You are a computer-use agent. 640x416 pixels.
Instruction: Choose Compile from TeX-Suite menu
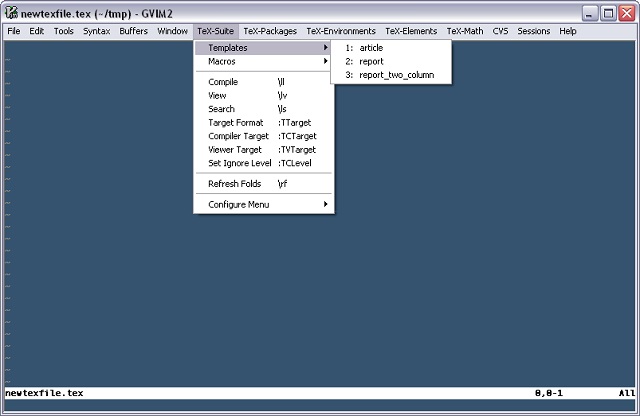(x=264, y=82)
